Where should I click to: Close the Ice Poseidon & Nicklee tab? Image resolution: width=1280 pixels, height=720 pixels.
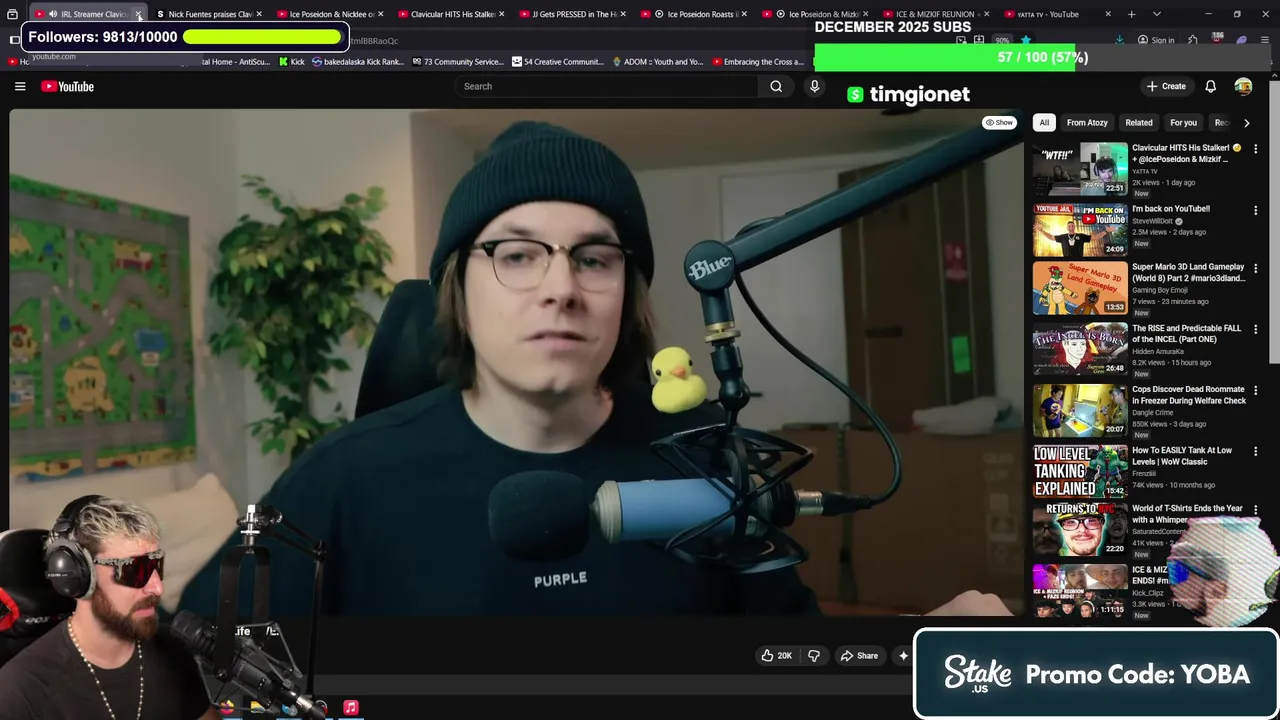coord(380,14)
